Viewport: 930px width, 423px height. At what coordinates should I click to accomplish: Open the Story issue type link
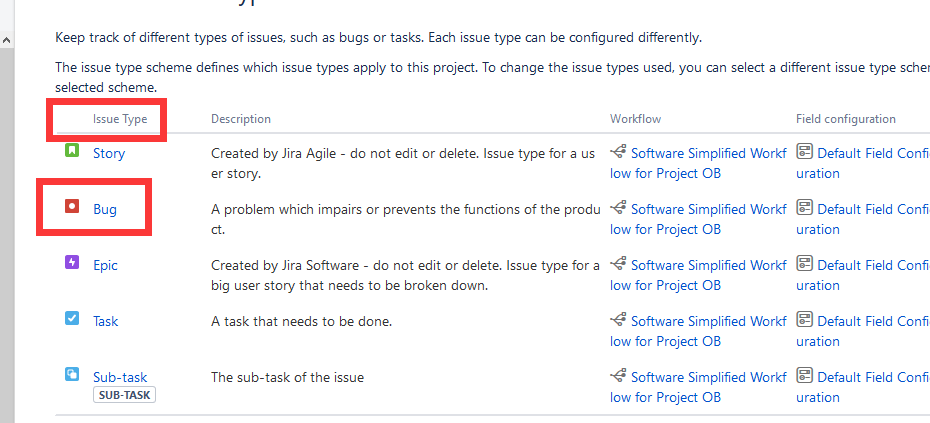pyautogui.click(x=109, y=153)
